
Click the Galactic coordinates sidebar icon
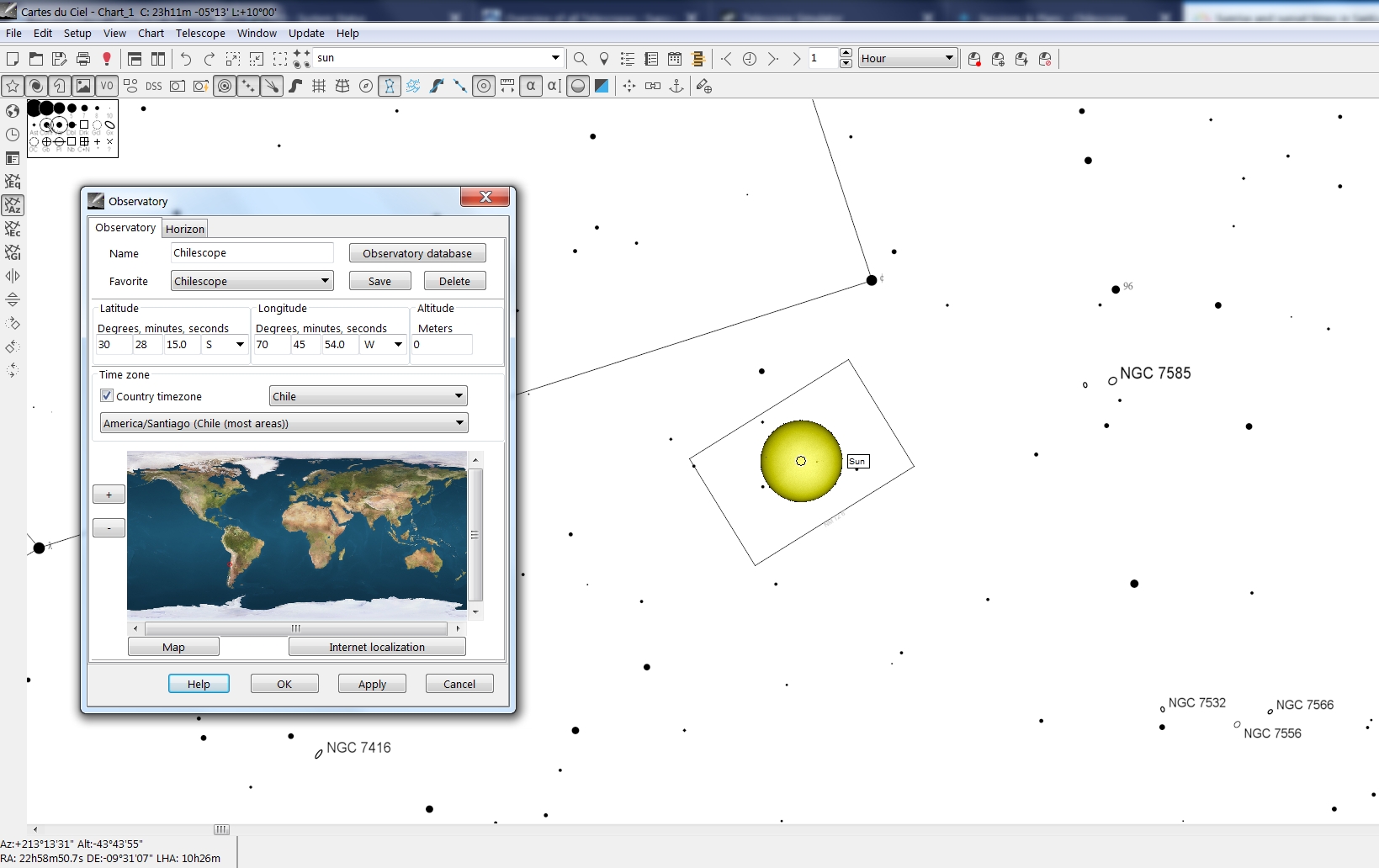pos(13,252)
